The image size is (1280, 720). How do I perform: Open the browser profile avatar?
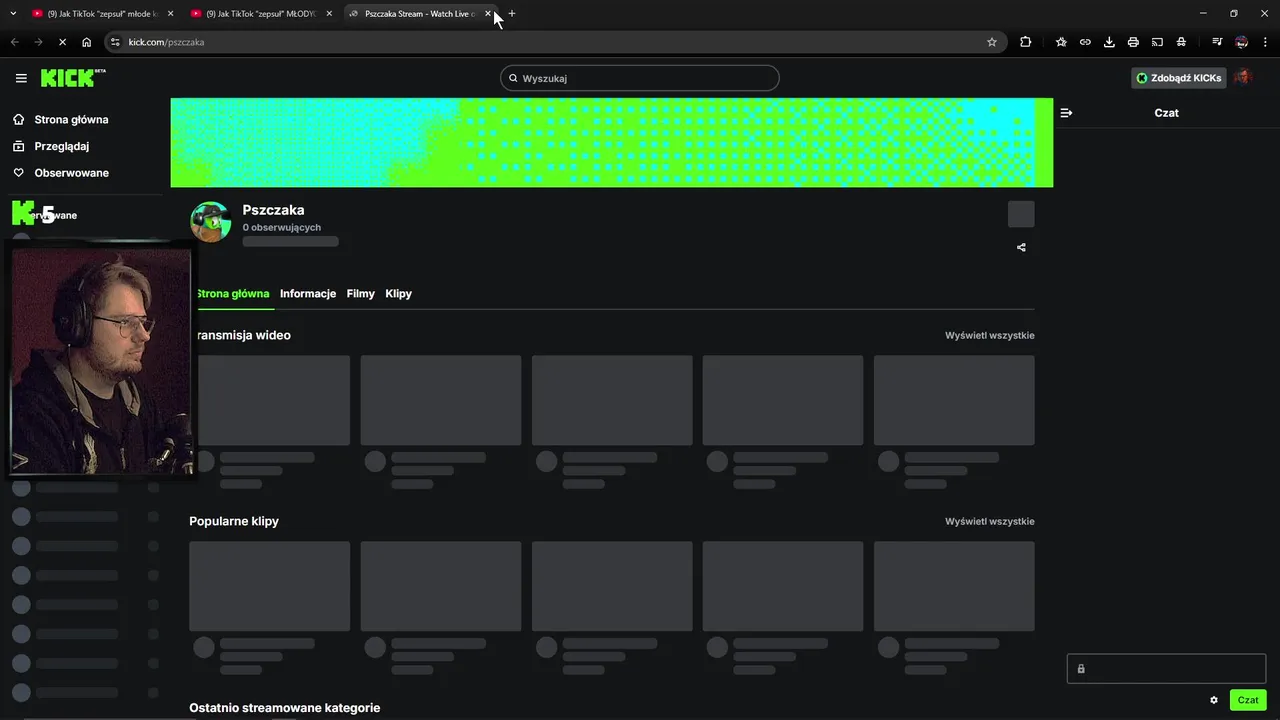[1242, 42]
